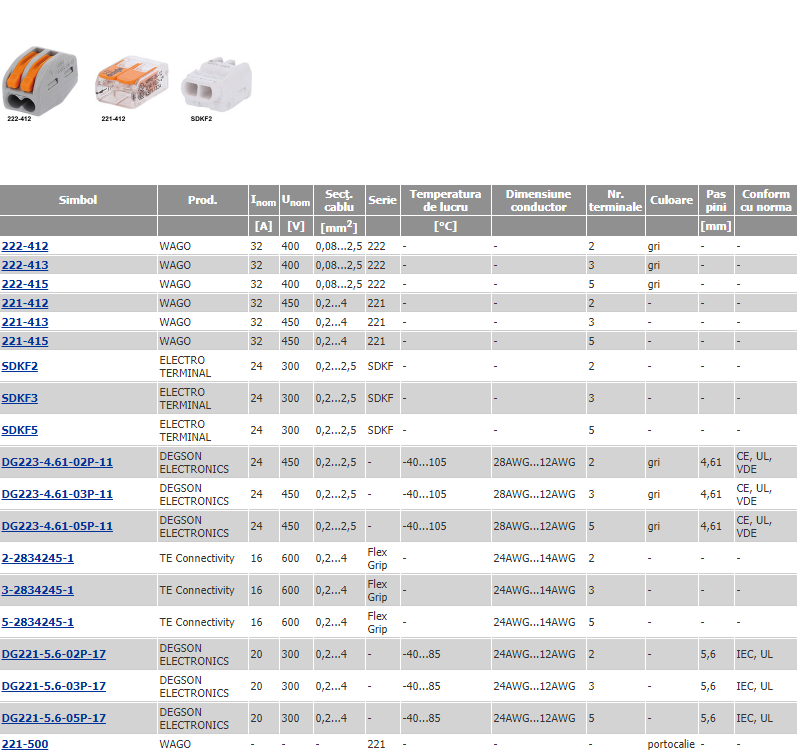Click 5,6 pitch in DG221-5.6-03P-17 row

pos(708,686)
